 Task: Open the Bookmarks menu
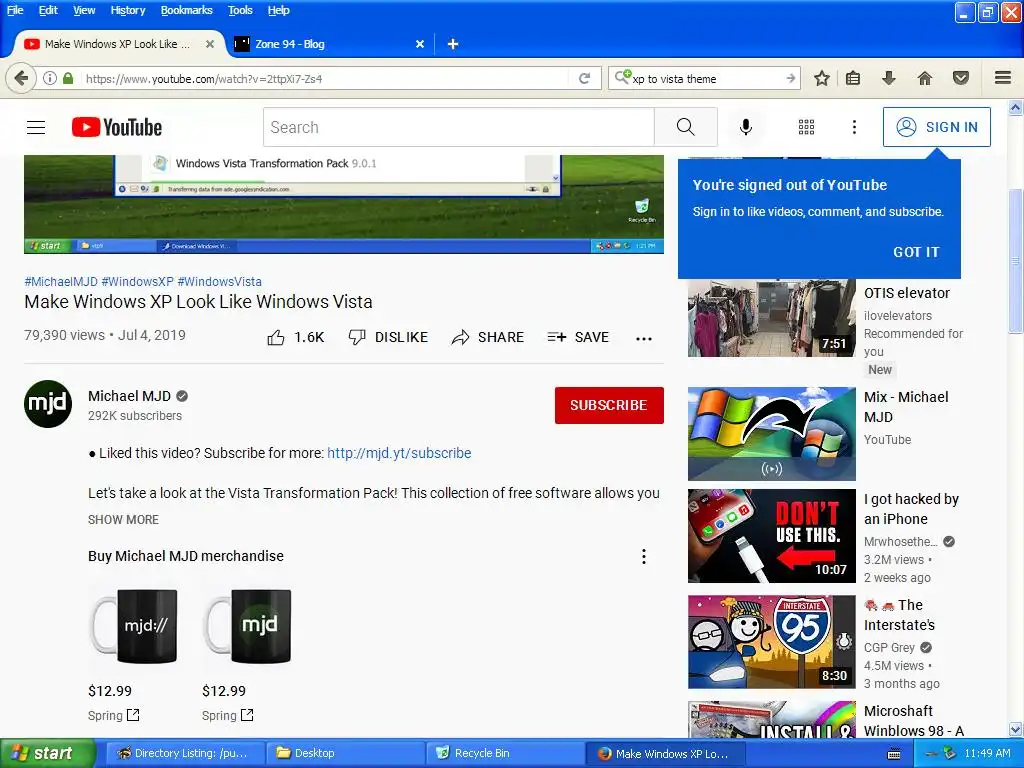pyautogui.click(x=187, y=10)
